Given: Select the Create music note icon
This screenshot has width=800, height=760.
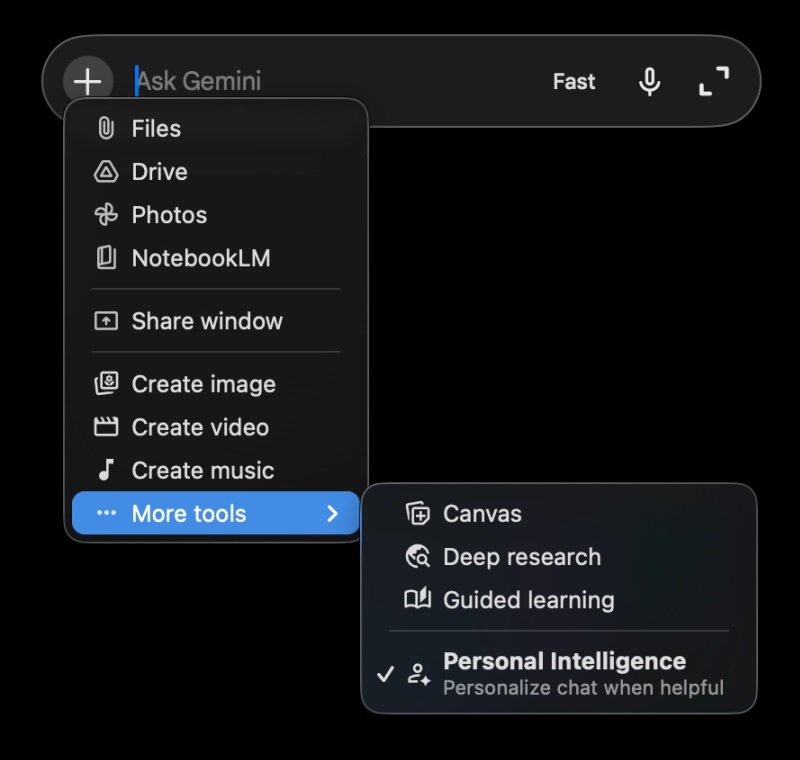Looking at the screenshot, I should [103, 470].
